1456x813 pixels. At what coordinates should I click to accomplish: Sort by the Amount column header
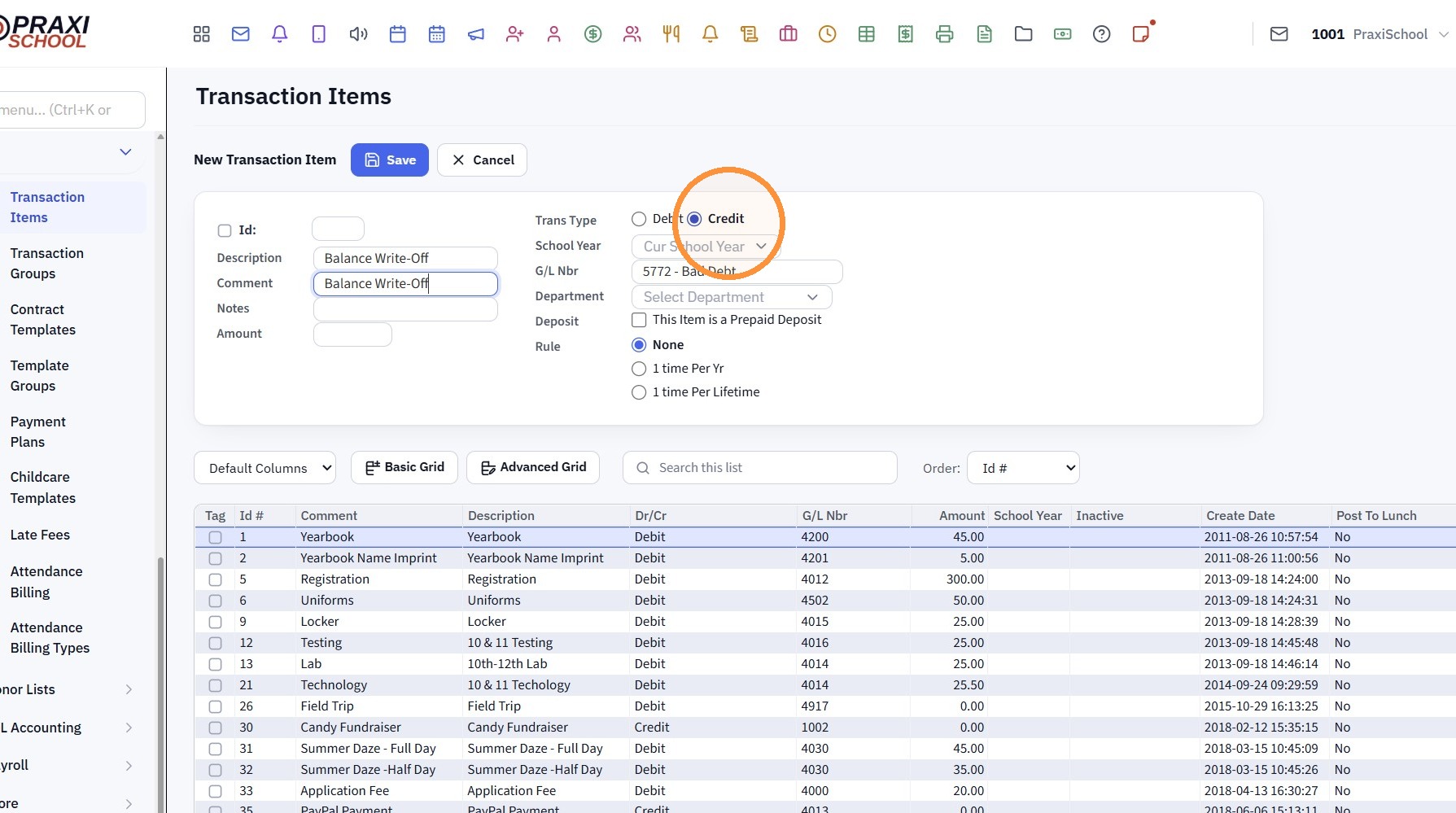(961, 516)
